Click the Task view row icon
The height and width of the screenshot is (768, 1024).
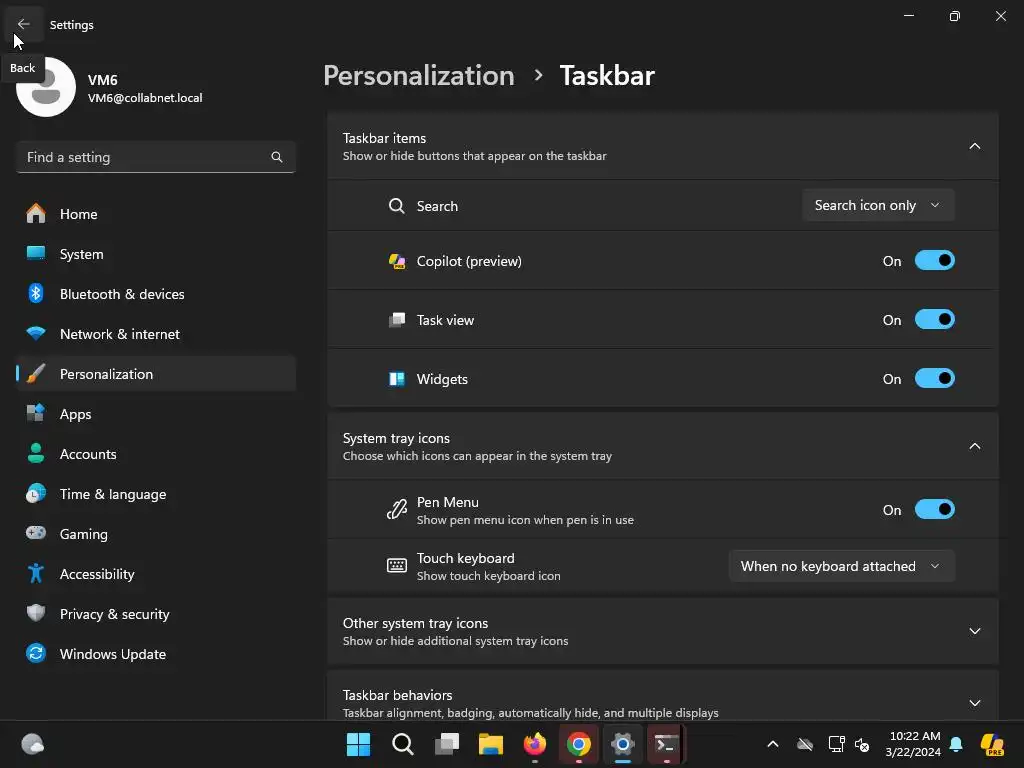click(396, 320)
